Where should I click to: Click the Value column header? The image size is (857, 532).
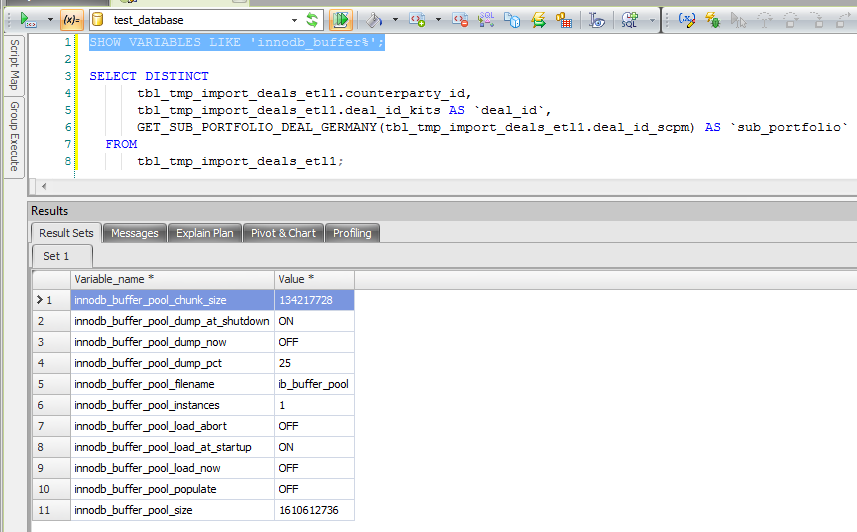[314, 279]
